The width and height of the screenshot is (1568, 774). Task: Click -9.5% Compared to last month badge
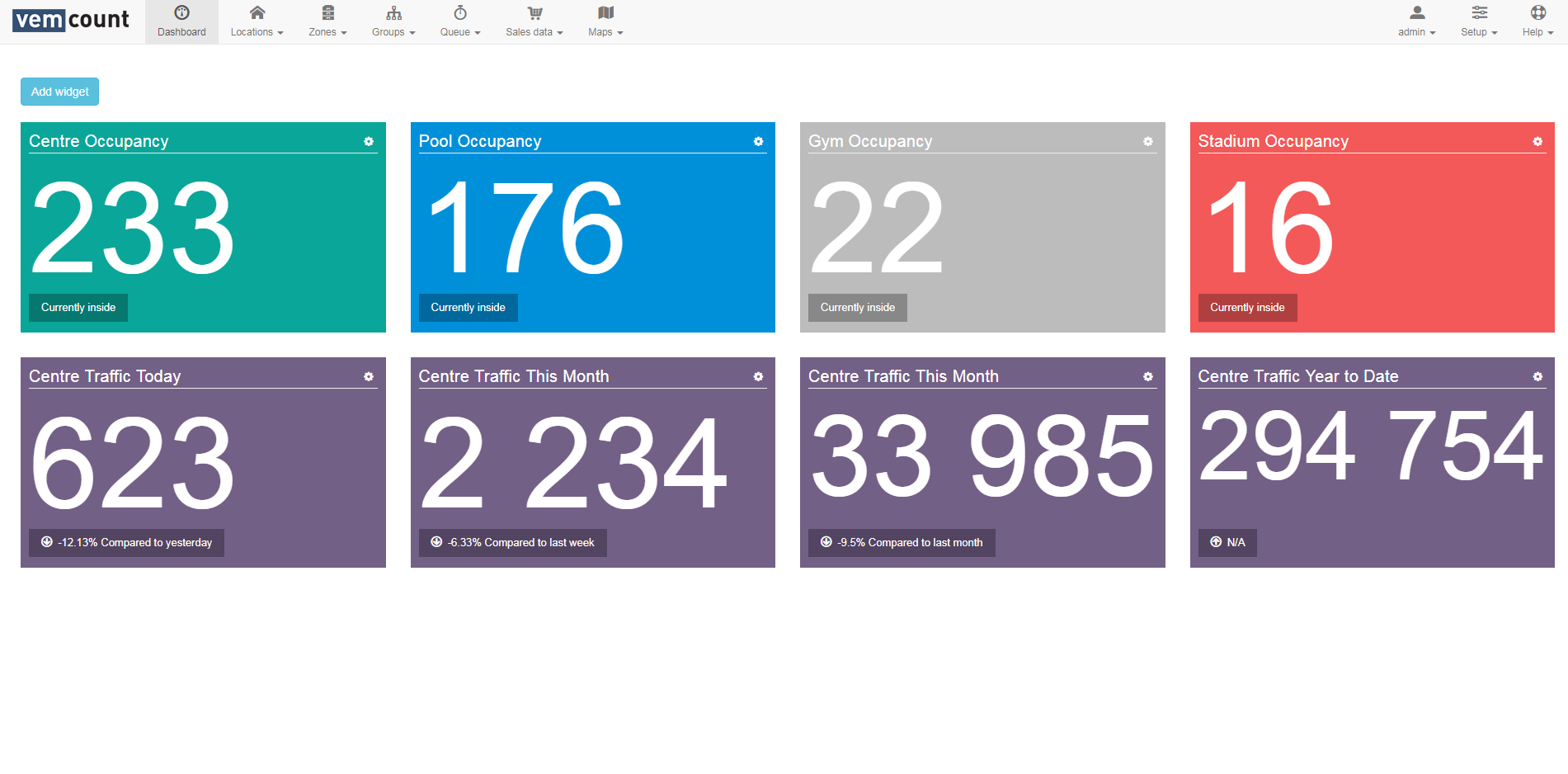pyautogui.click(x=902, y=543)
